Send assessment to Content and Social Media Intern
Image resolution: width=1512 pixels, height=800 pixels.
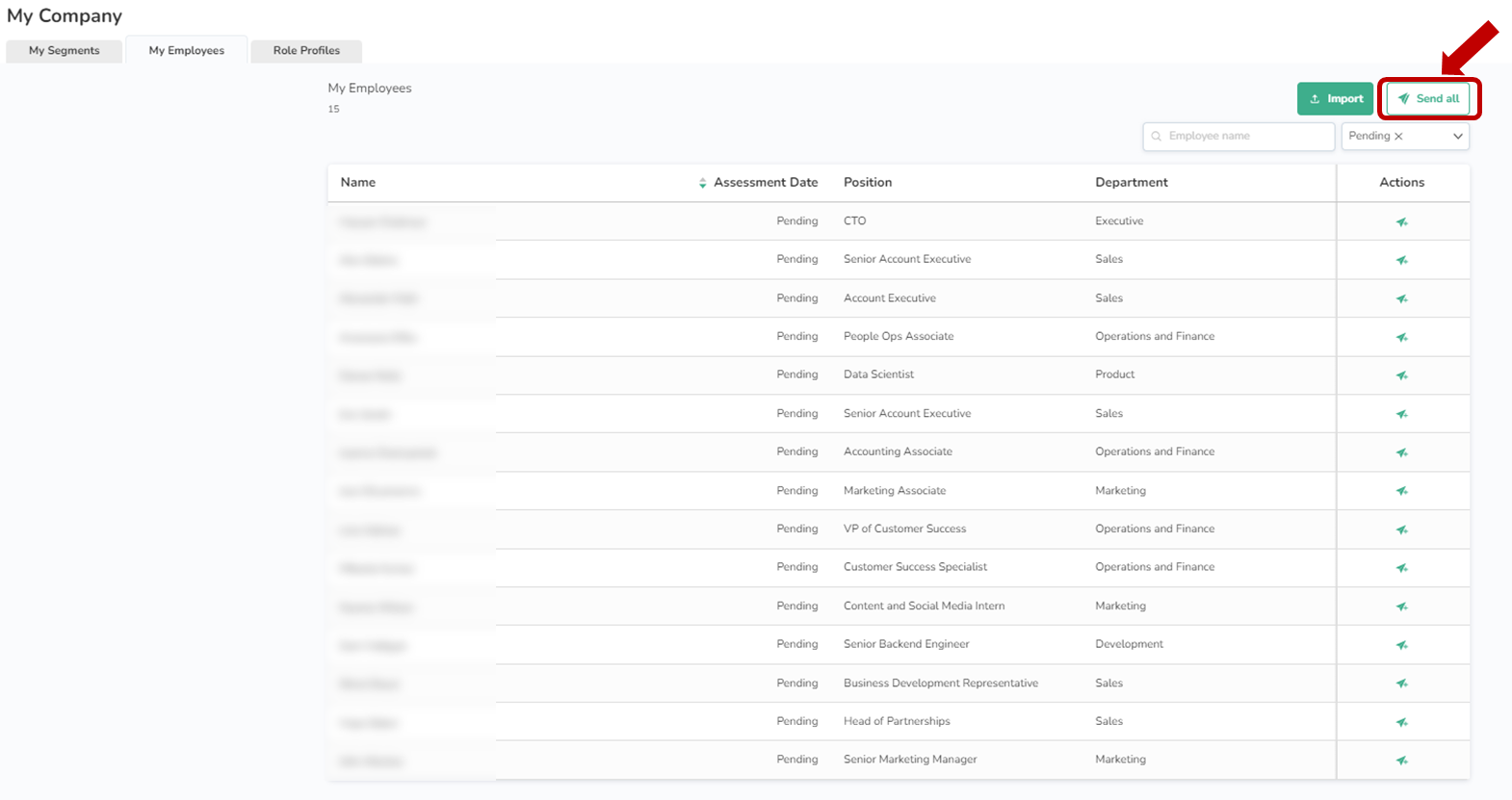click(1401, 606)
